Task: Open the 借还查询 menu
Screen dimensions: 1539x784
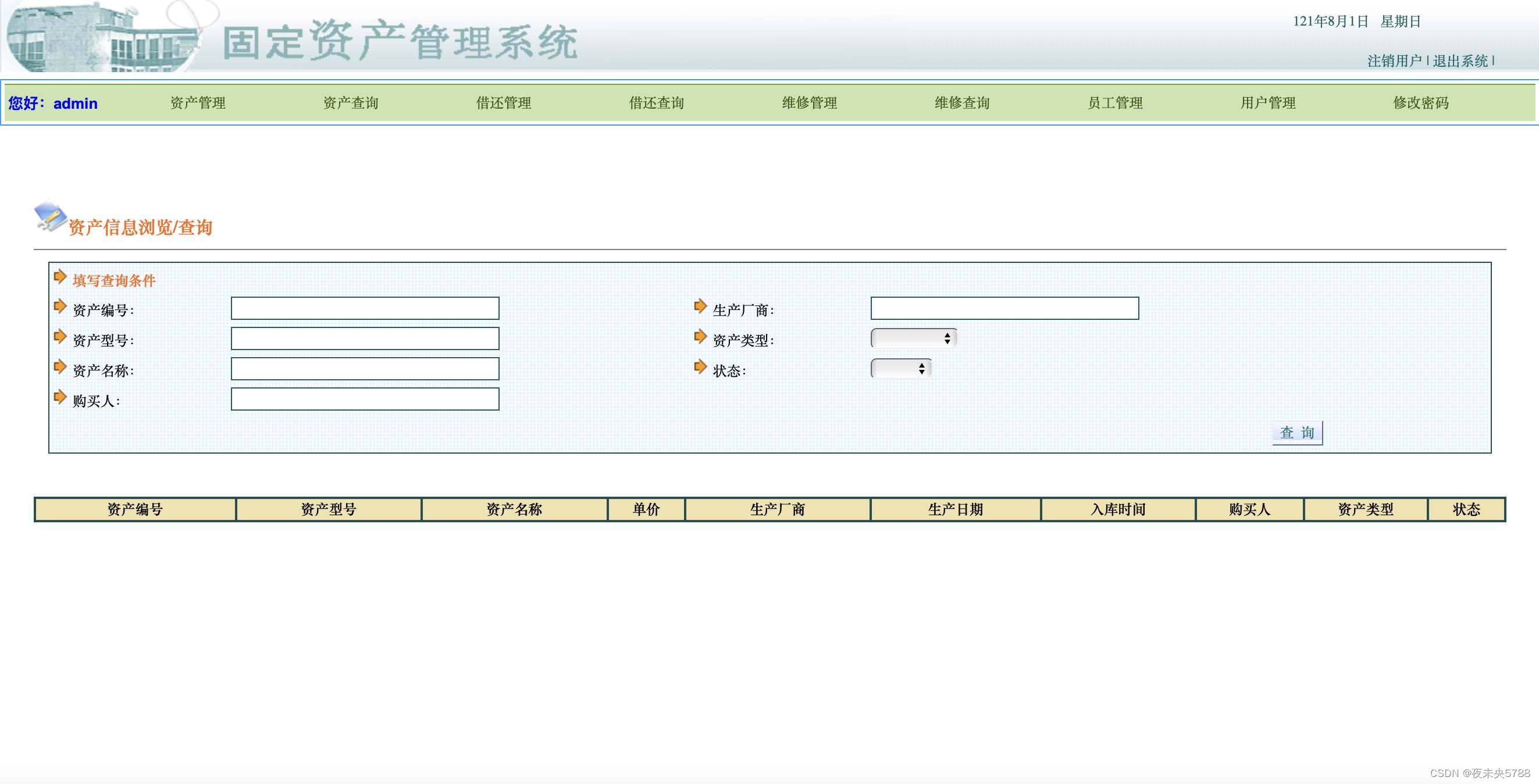Action: tap(656, 103)
